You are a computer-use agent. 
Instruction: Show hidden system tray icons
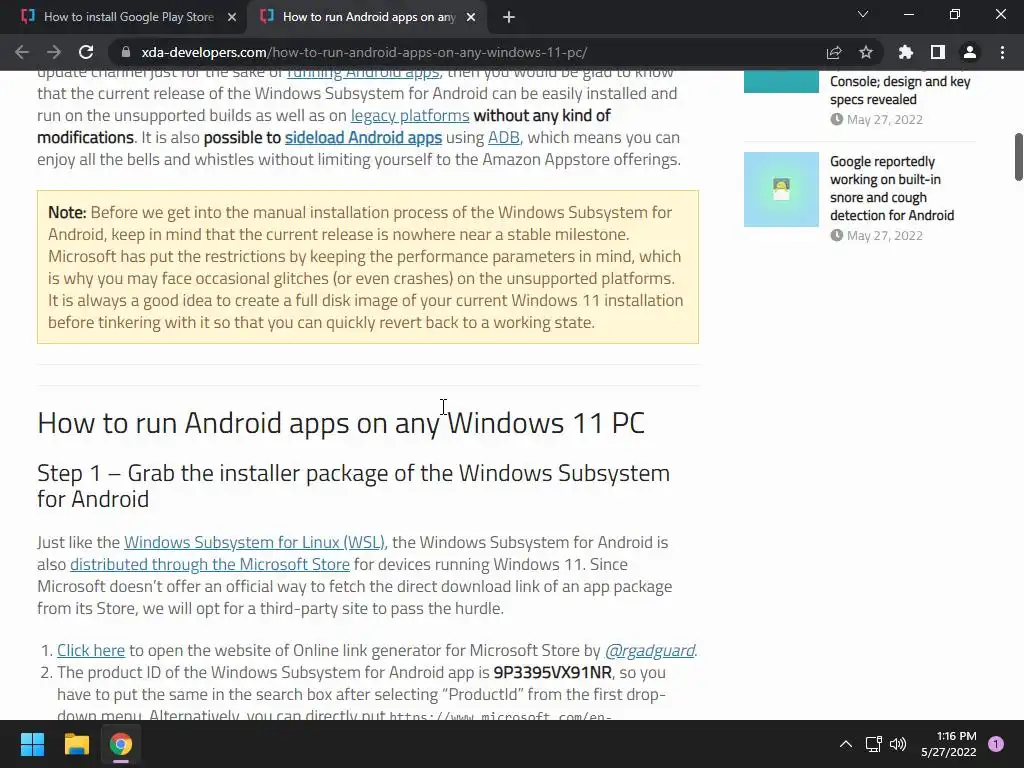click(846, 744)
